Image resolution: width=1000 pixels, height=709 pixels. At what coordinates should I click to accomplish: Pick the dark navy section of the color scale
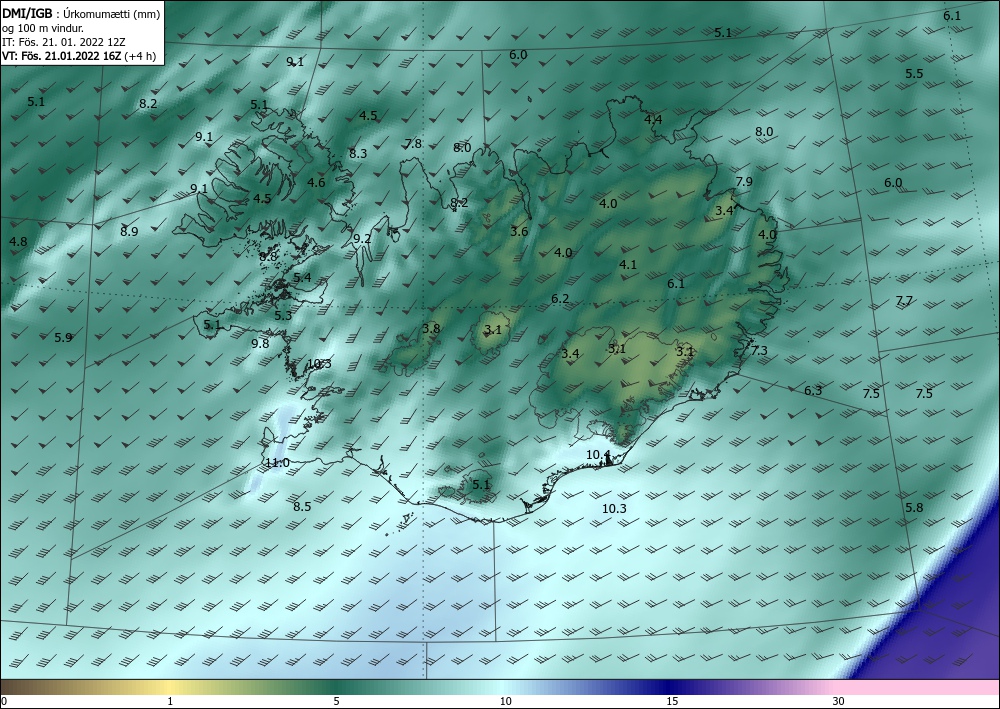(x=670, y=687)
